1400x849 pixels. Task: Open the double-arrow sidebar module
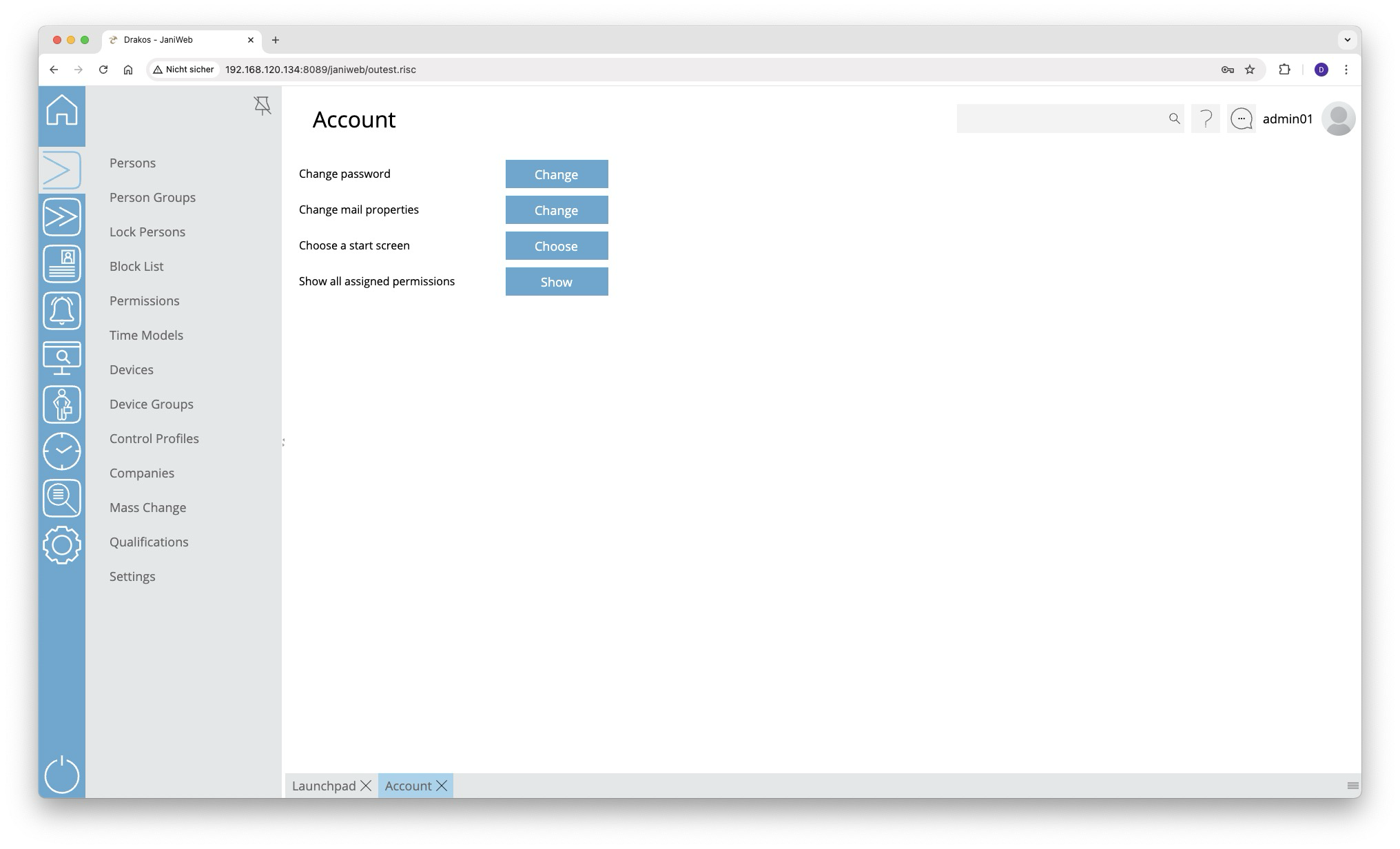pyautogui.click(x=62, y=217)
